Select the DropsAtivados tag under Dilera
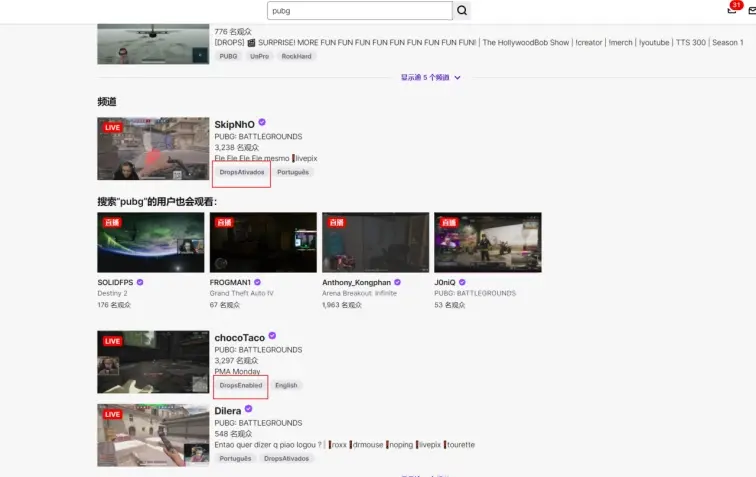 pos(286,459)
